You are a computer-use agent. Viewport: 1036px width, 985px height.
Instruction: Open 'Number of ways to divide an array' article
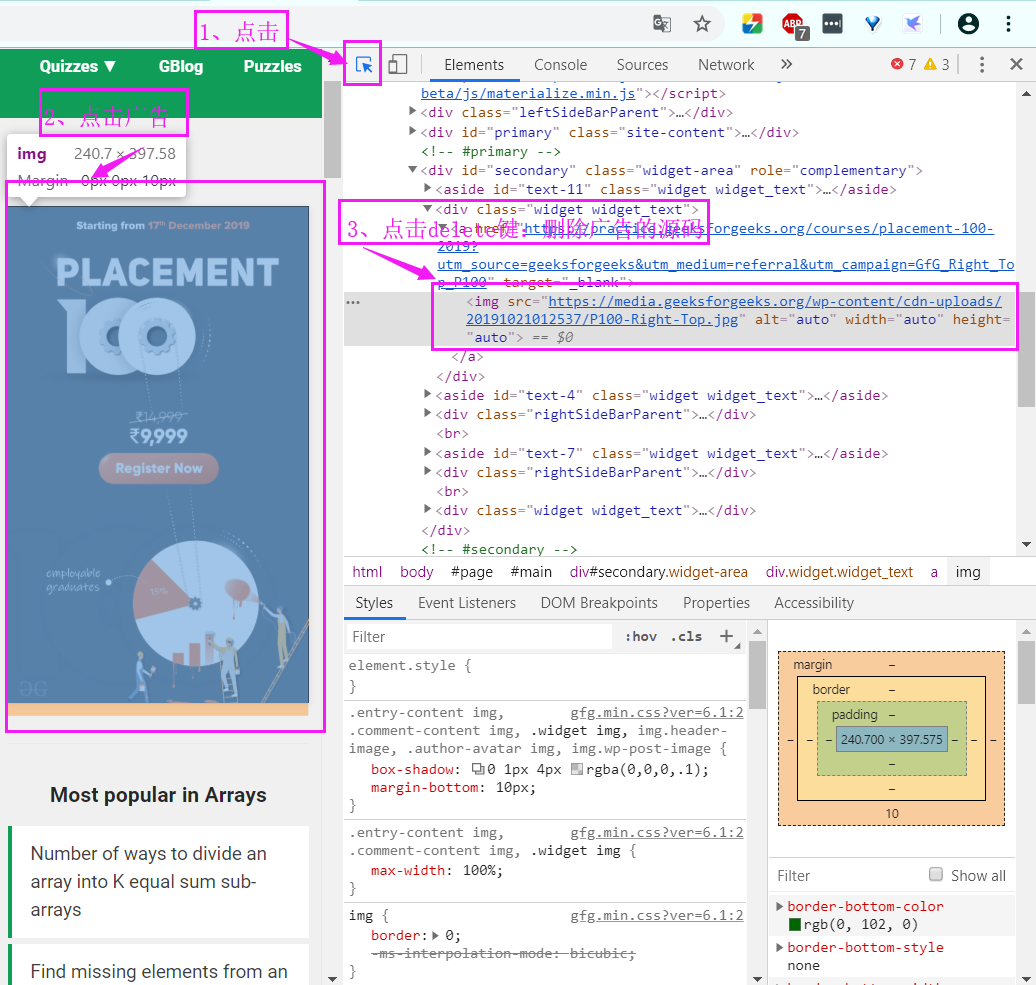tap(149, 881)
